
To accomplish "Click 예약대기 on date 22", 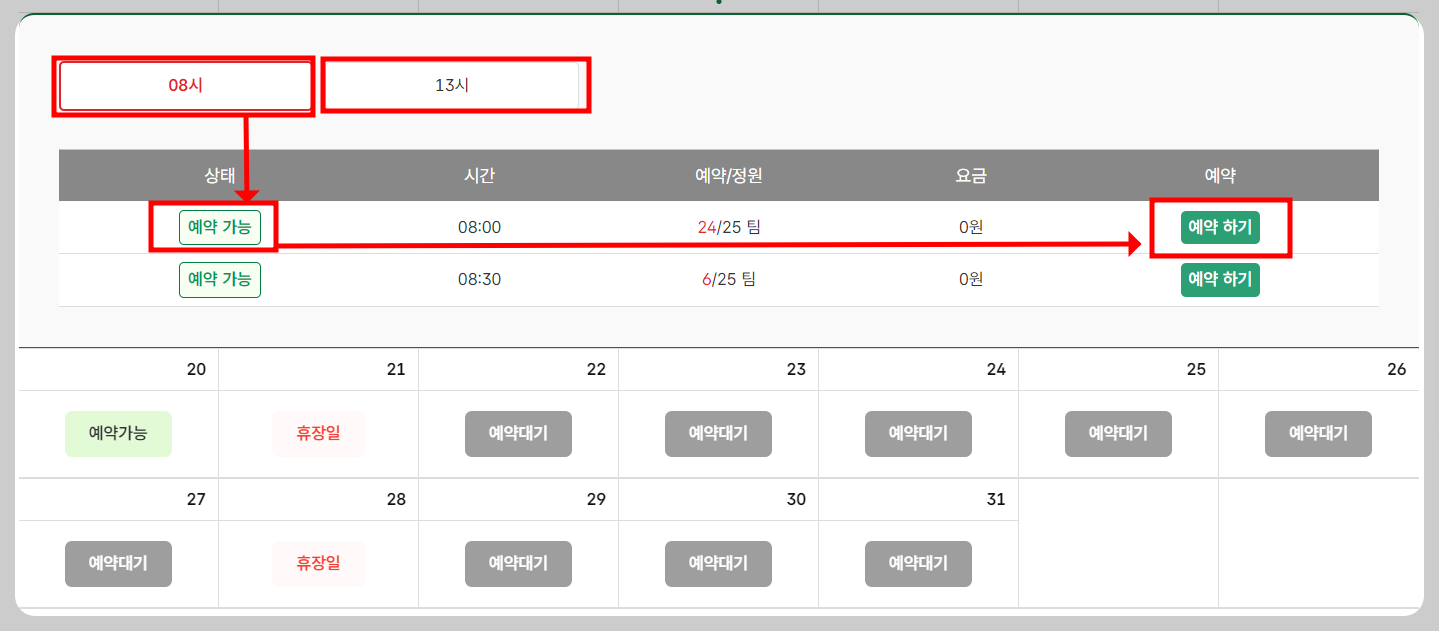I will [518, 433].
